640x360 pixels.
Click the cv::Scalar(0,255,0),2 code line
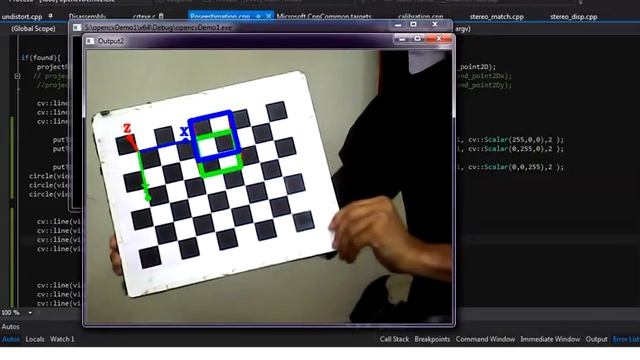[x=511, y=149]
